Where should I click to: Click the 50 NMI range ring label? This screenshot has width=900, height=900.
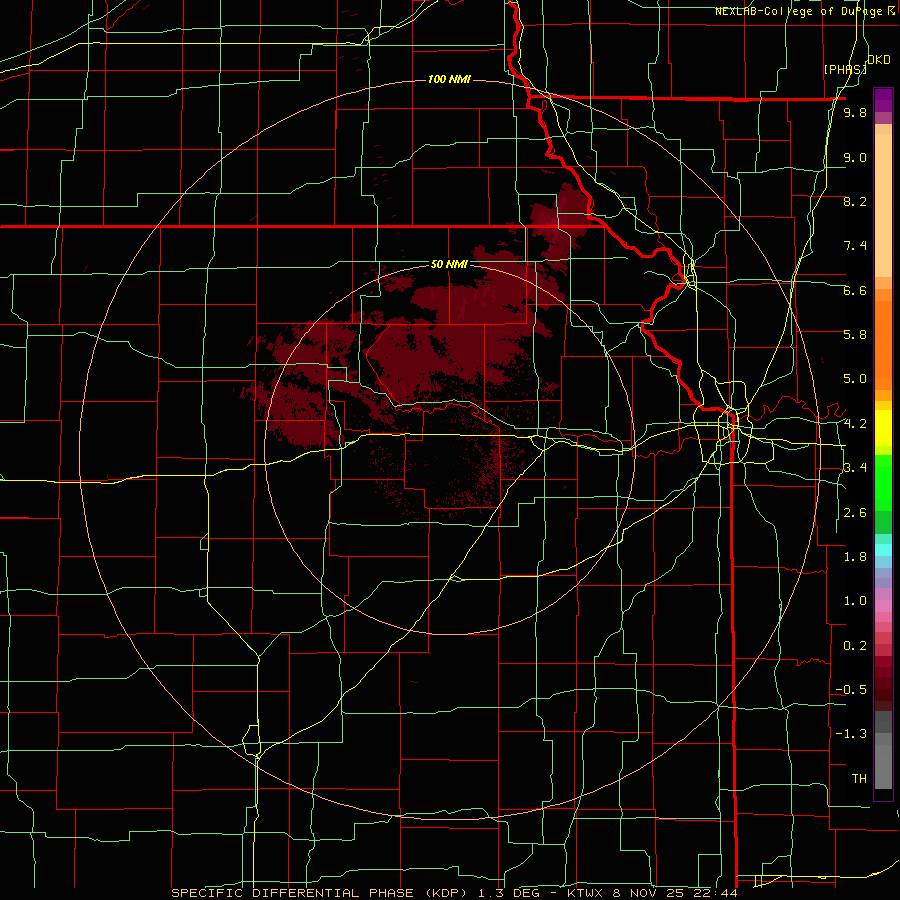tap(449, 264)
